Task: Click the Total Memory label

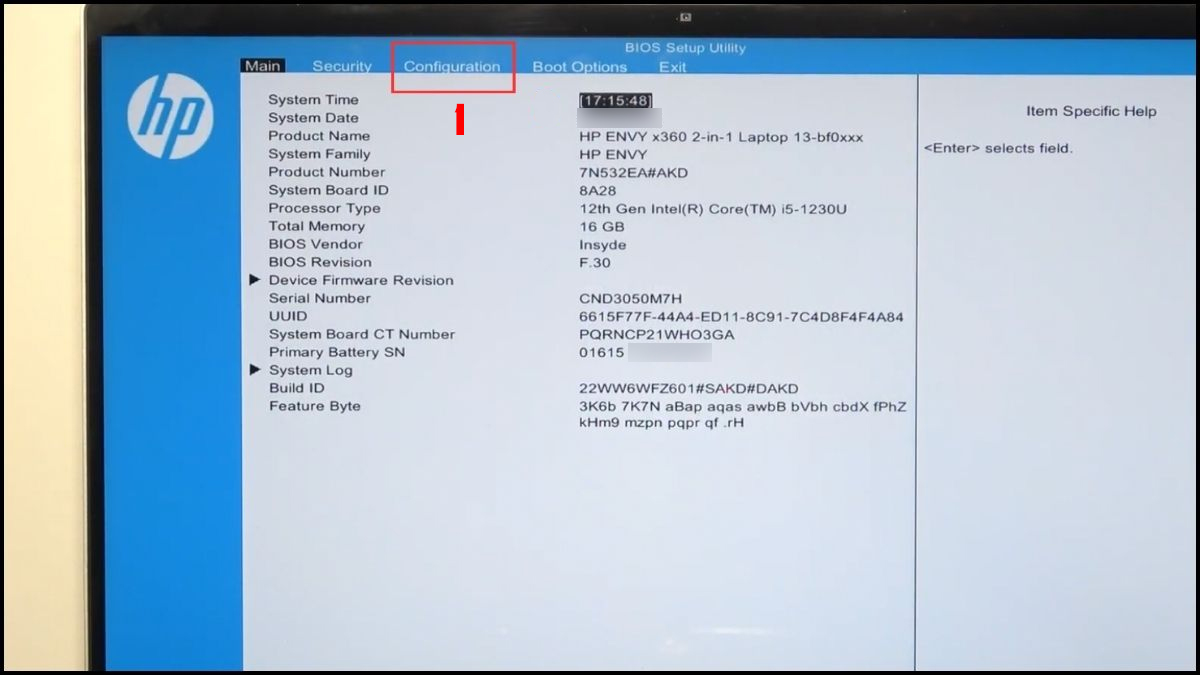Action: tap(316, 226)
